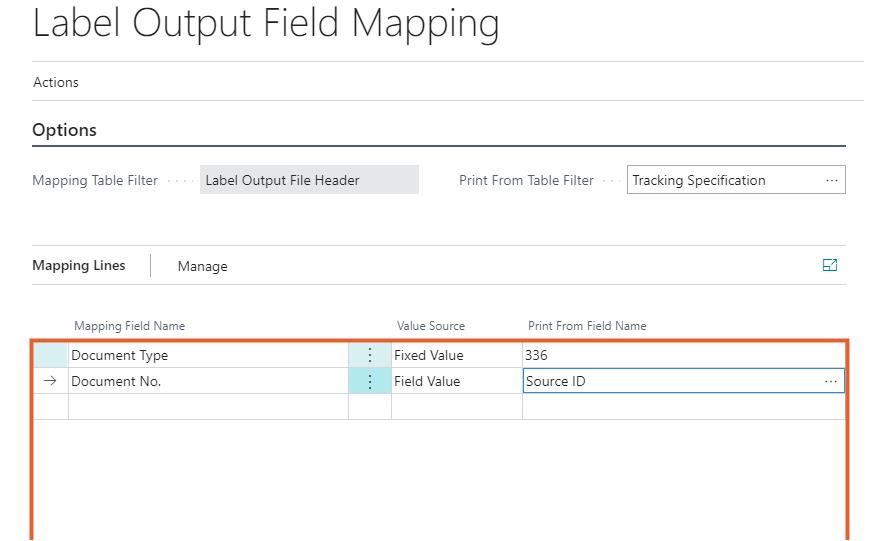Pop out Mapping Lines into full view

pos(829,265)
